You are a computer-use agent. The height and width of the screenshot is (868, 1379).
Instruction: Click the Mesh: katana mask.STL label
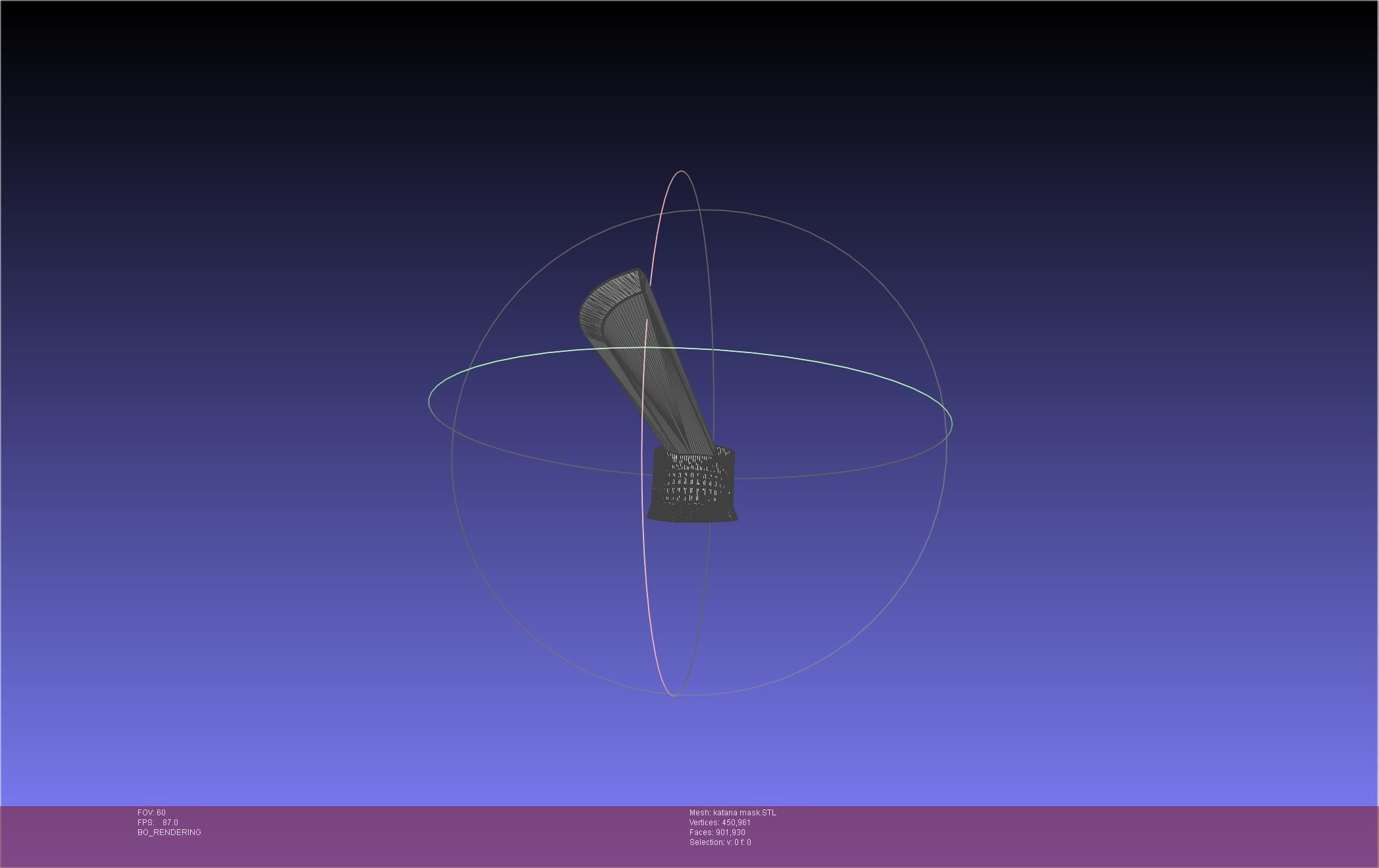coord(732,813)
